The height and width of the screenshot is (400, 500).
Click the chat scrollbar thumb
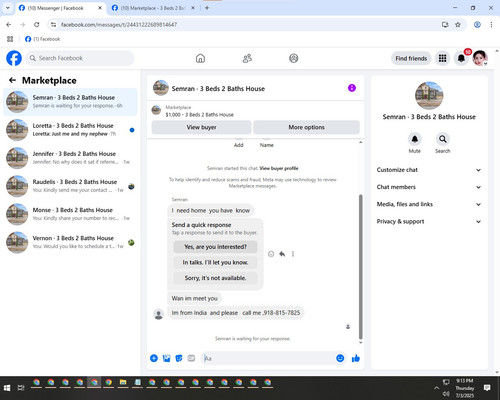pos(360,267)
